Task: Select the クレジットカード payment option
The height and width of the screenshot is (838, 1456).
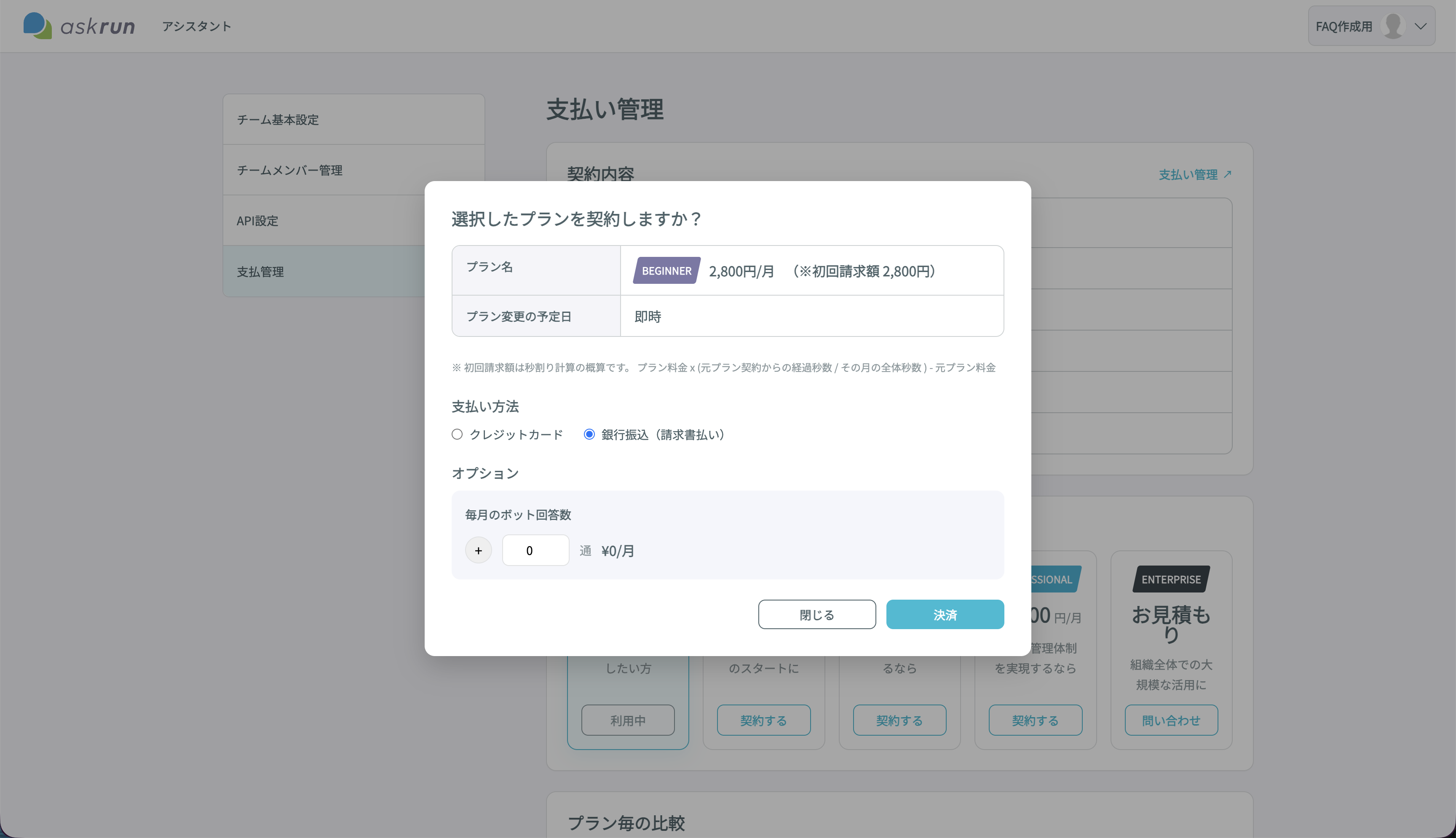Action: pos(457,435)
